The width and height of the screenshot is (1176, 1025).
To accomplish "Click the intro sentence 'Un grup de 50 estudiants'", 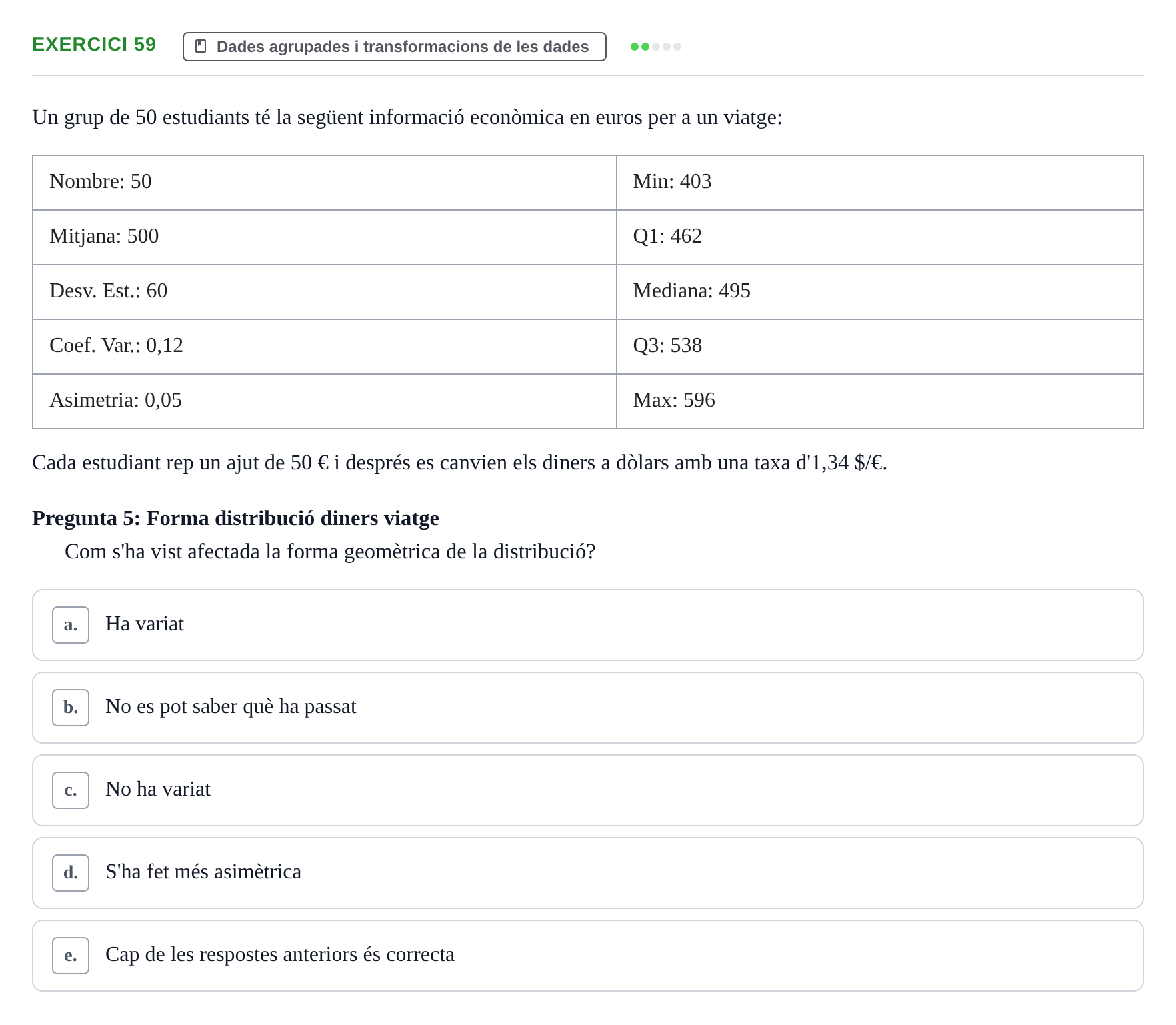I will tap(407, 117).
